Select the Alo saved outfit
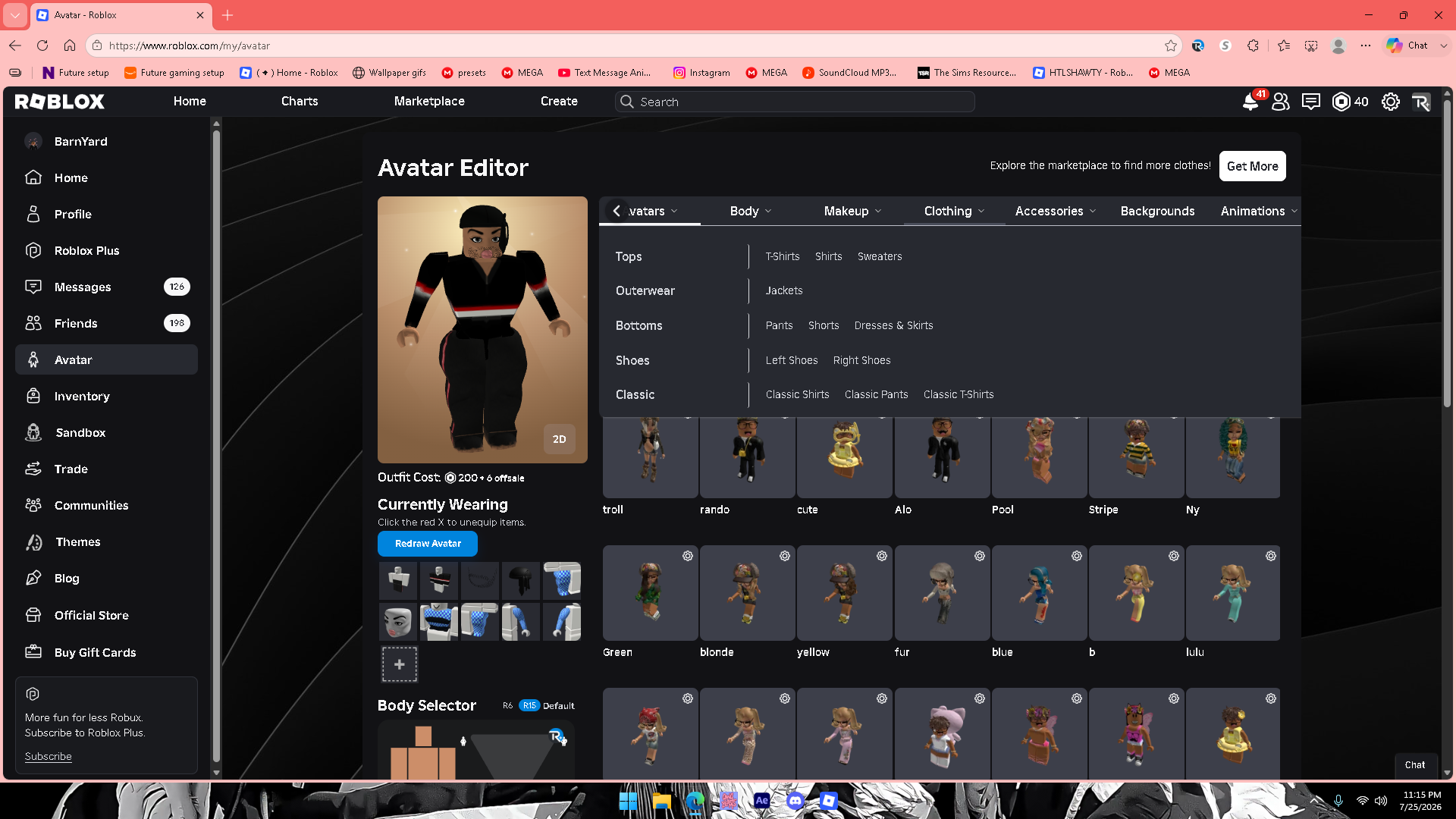 [942, 457]
